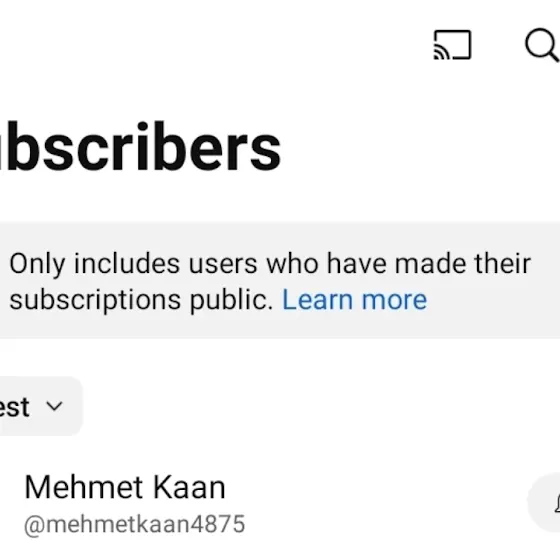Select the Mehmet Kaan subscriber name

click(x=125, y=487)
